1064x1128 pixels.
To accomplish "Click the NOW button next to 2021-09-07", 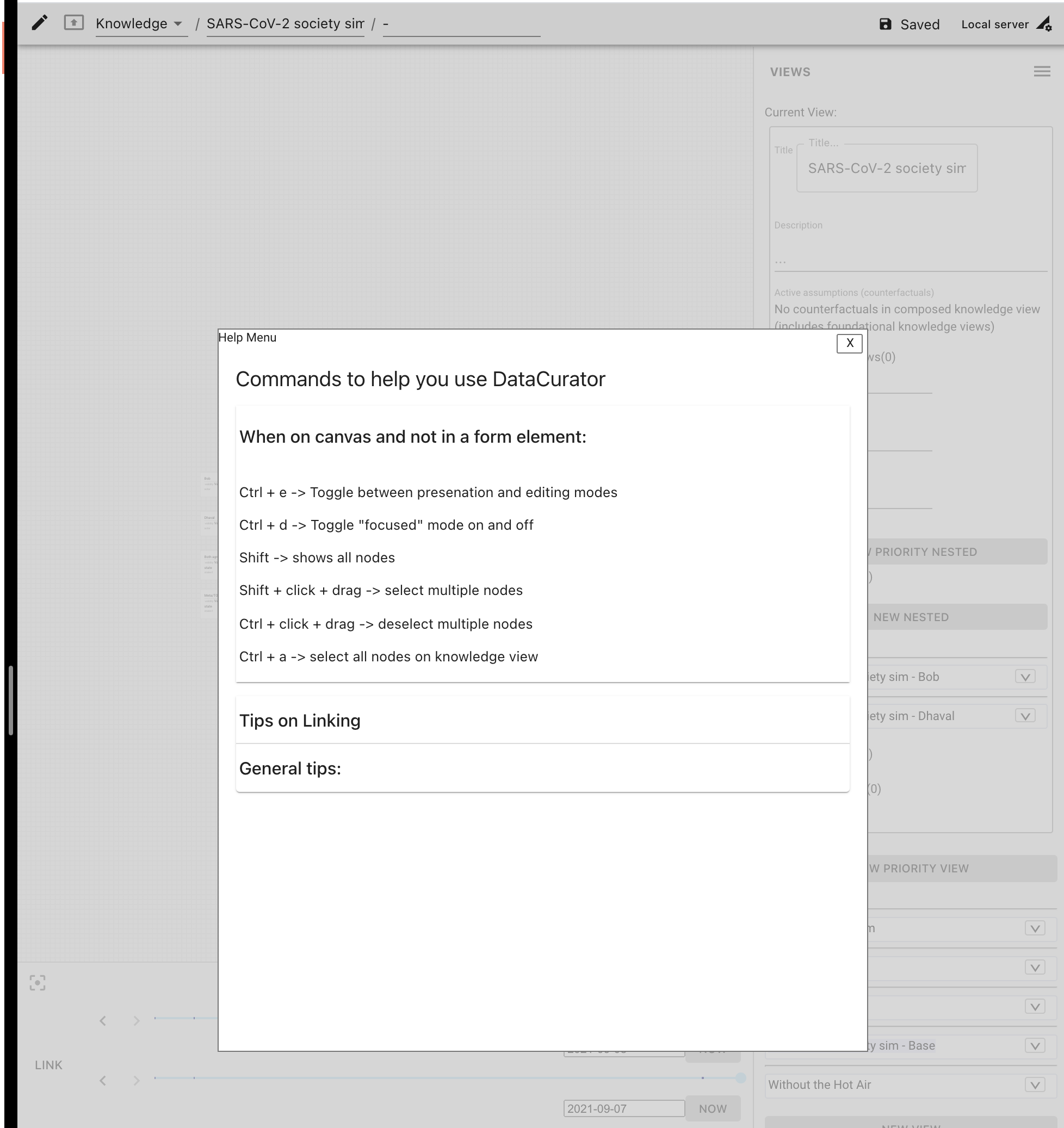I will point(713,1108).
